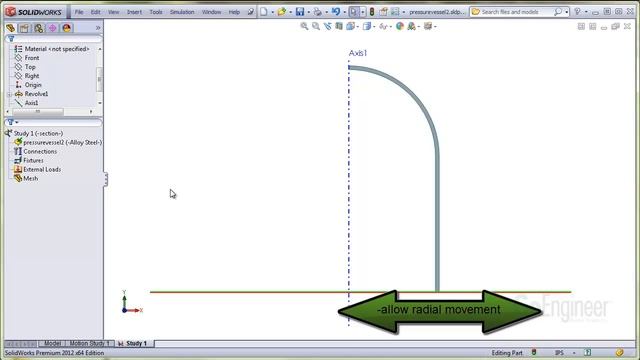This screenshot has width=640, height=360.
Task: Open the View Orientation dropdown arrow
Action: [358, 27]
